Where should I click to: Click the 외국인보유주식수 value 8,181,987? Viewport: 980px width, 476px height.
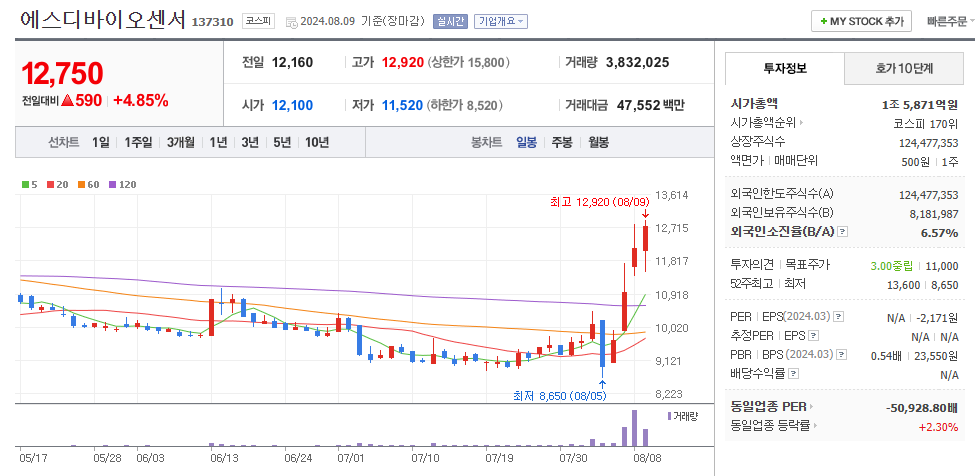[x=934, y=214]
